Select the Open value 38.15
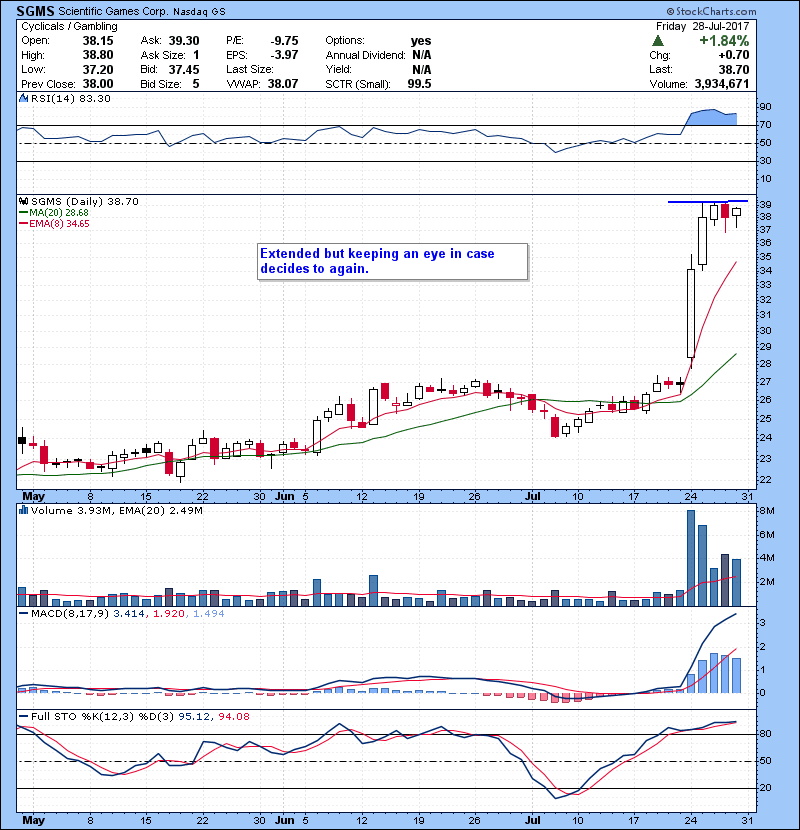 [x=98, y=41]
